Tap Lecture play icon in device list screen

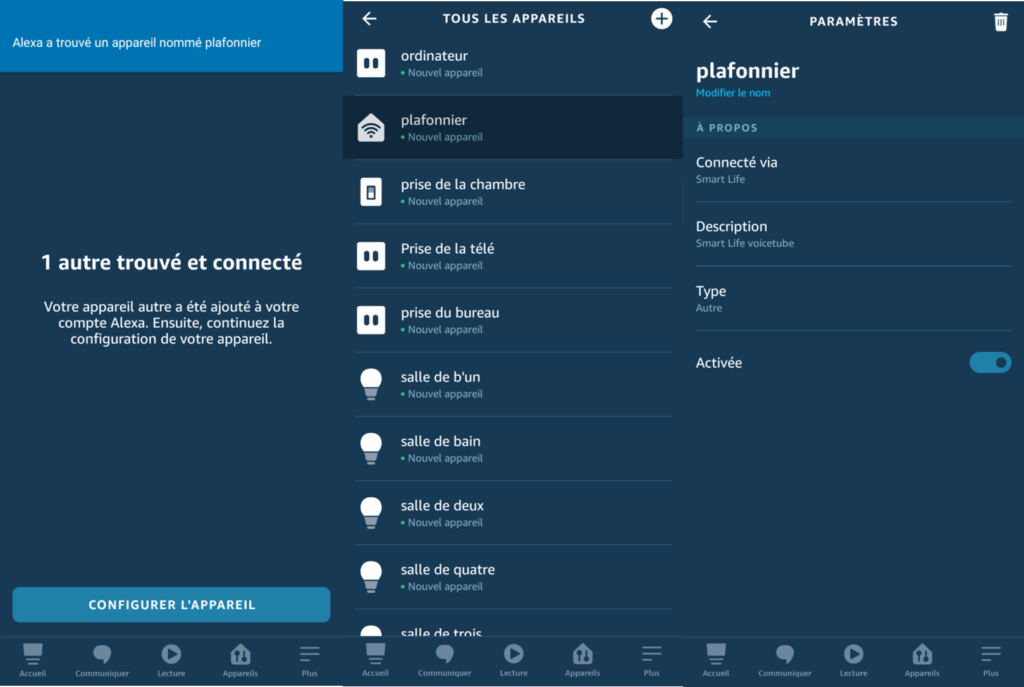(513, 654)
